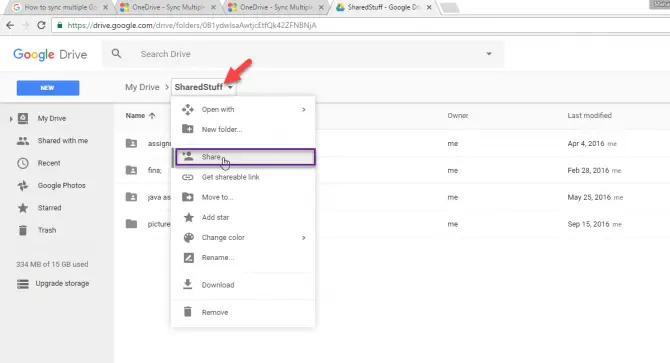Click the browser forward arrow
This screenshot has width=670, height=363.
pos(26,25)
